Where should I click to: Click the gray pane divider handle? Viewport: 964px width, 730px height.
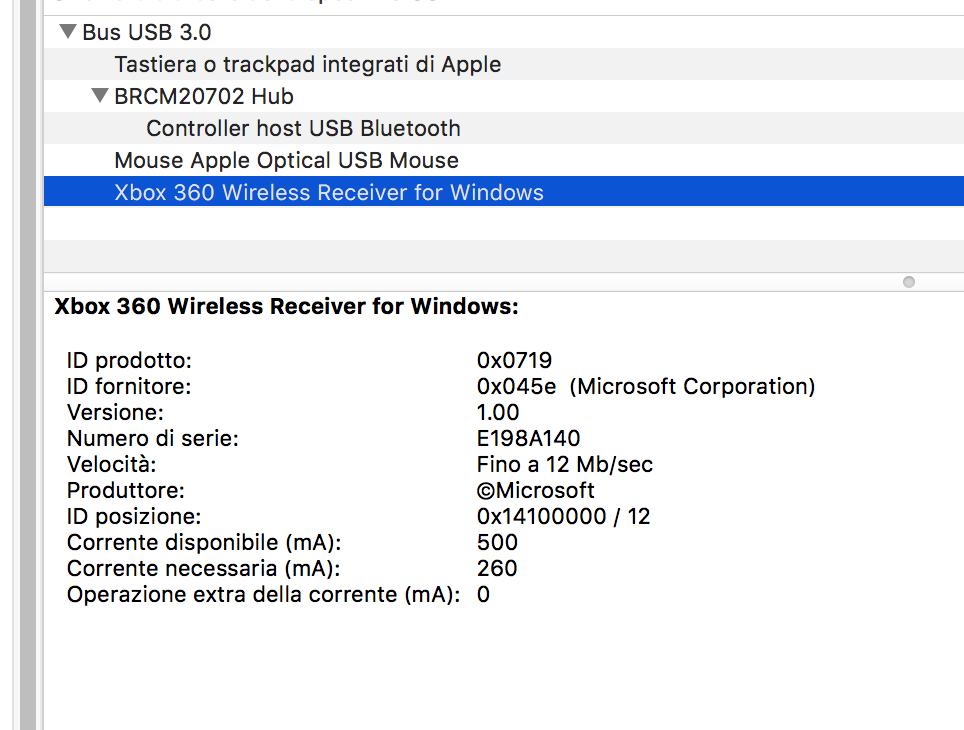909,282
